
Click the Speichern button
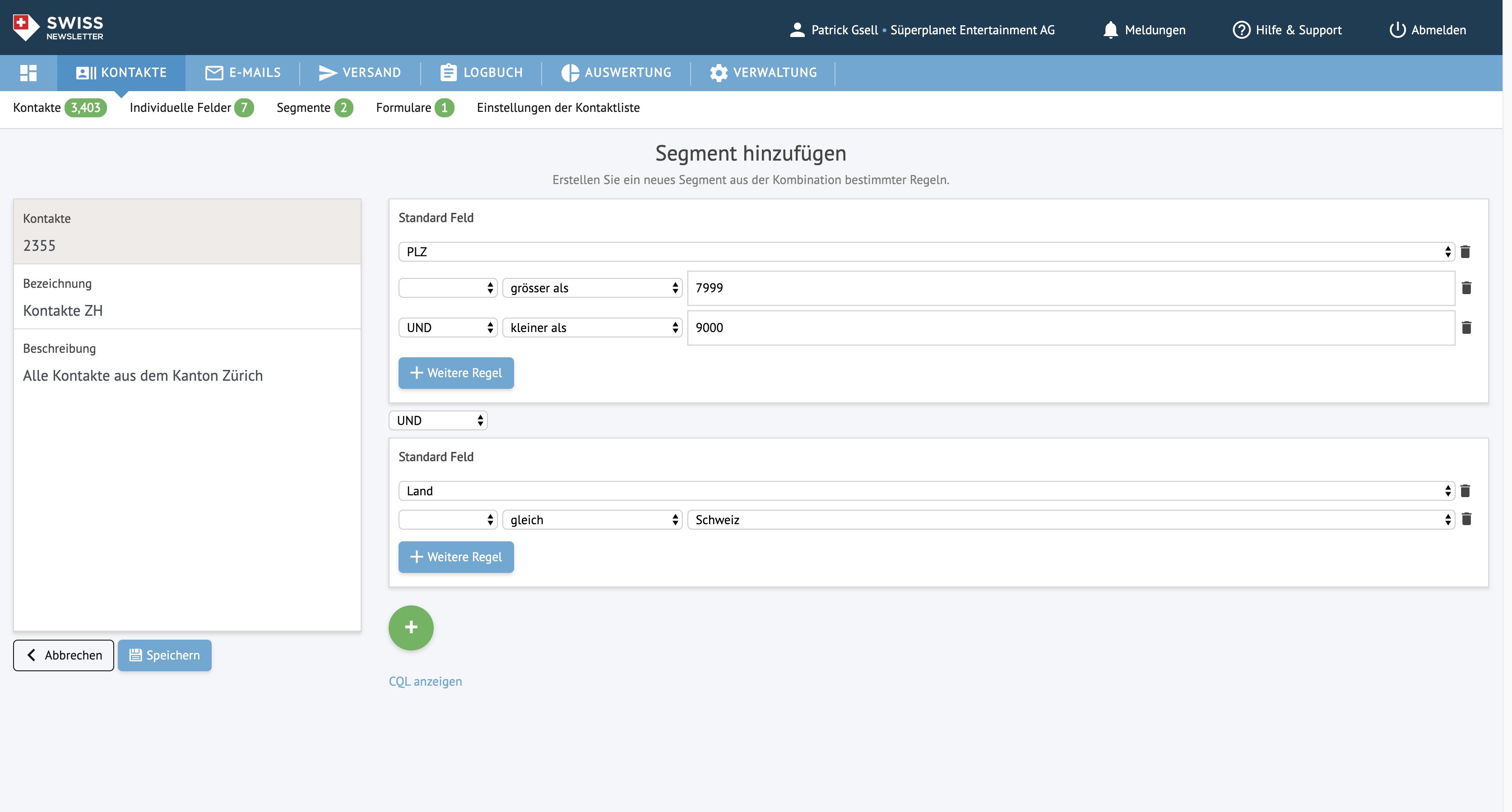(x=164, y=655)
